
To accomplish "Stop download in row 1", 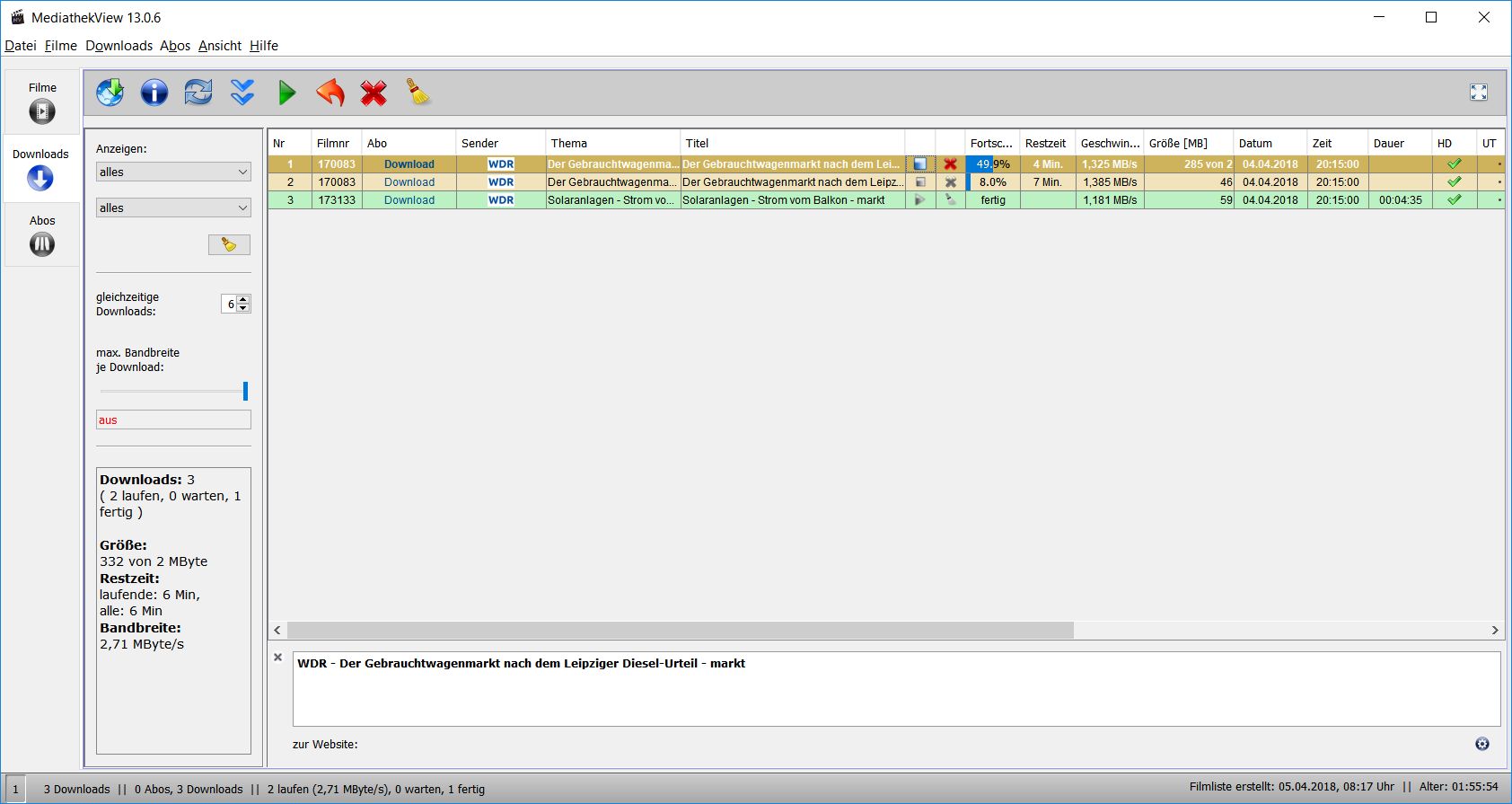I will click(919, 164).
